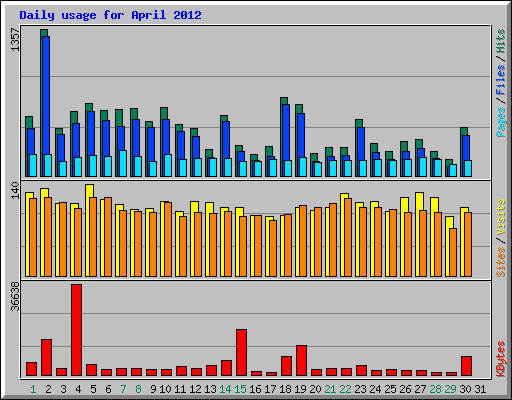Click day label 22 on the x-axis
Image resolution: width=512 pixels, height=400 pixels.
345,389
